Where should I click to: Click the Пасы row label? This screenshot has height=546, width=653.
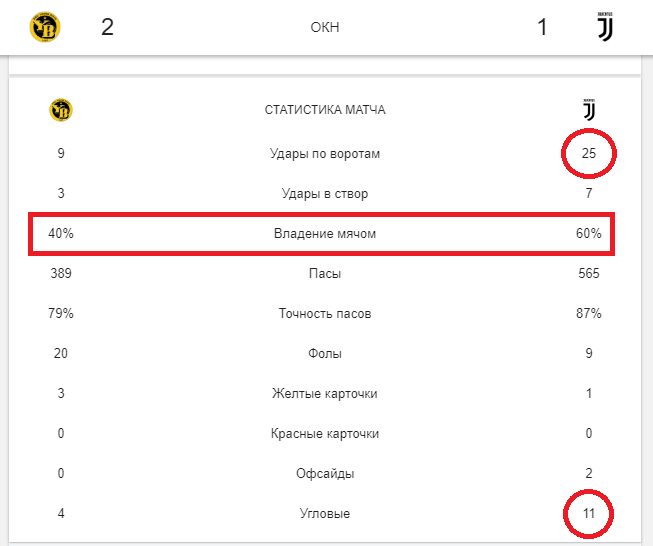tap(325, 273)
